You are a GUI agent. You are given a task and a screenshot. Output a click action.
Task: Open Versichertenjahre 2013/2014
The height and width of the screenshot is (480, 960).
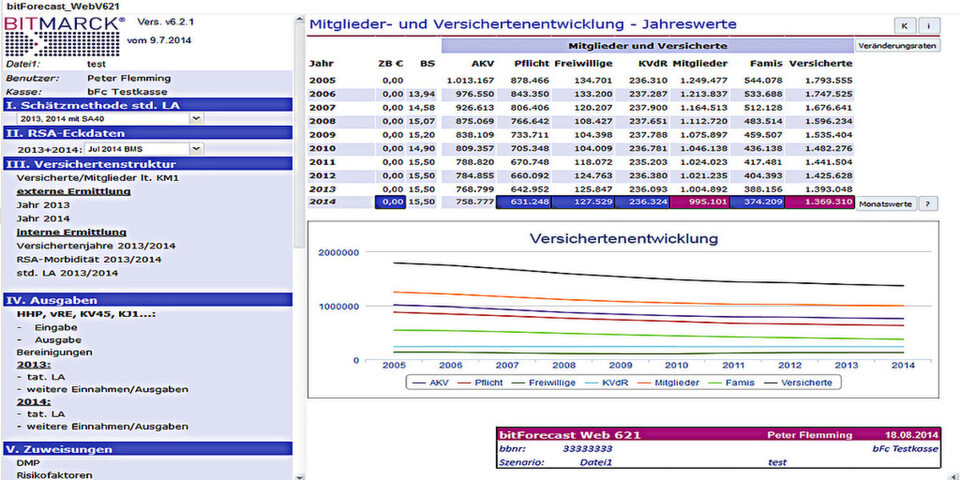[96, 246]
